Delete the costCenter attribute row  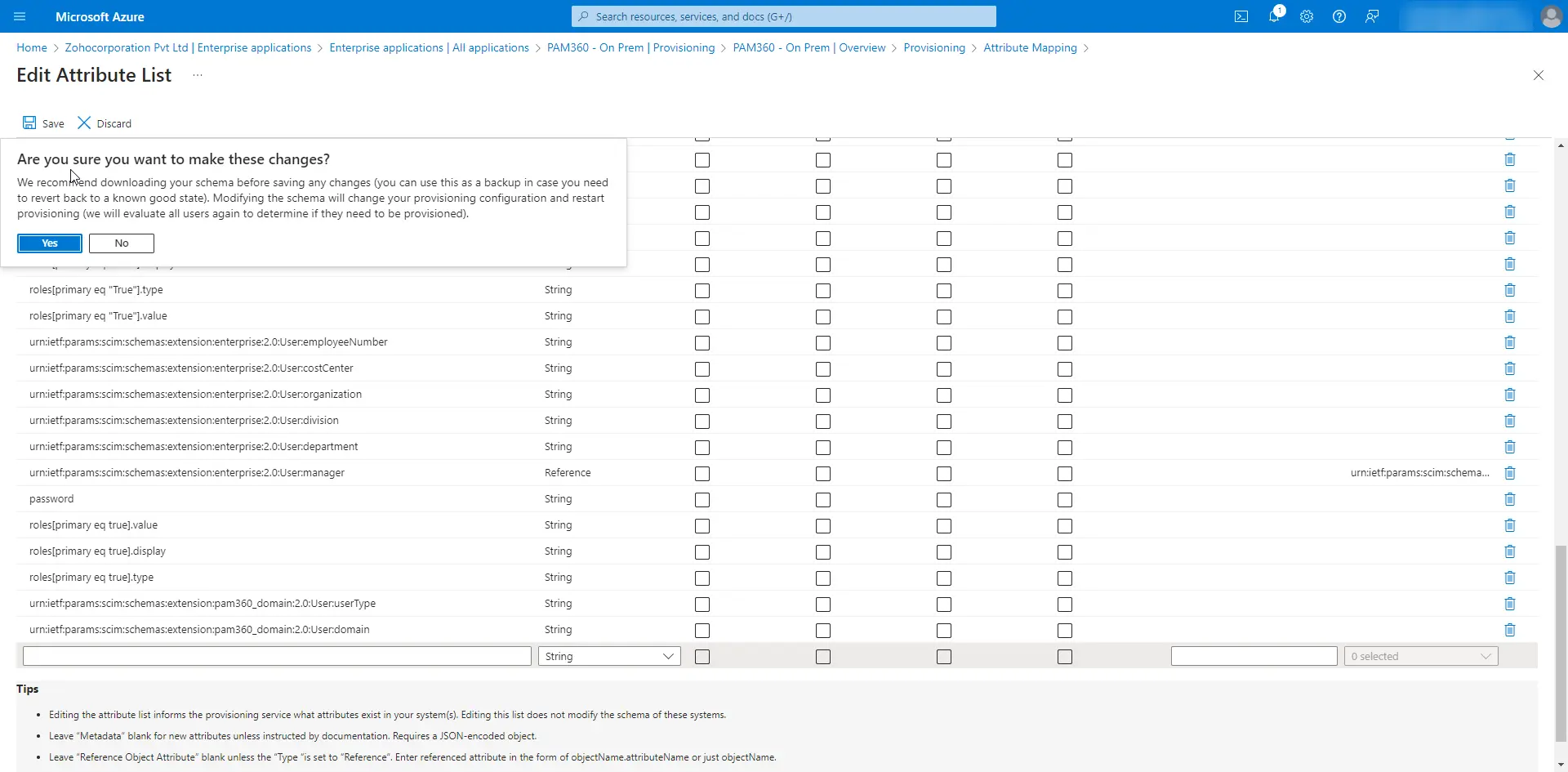click(1510, 368)
